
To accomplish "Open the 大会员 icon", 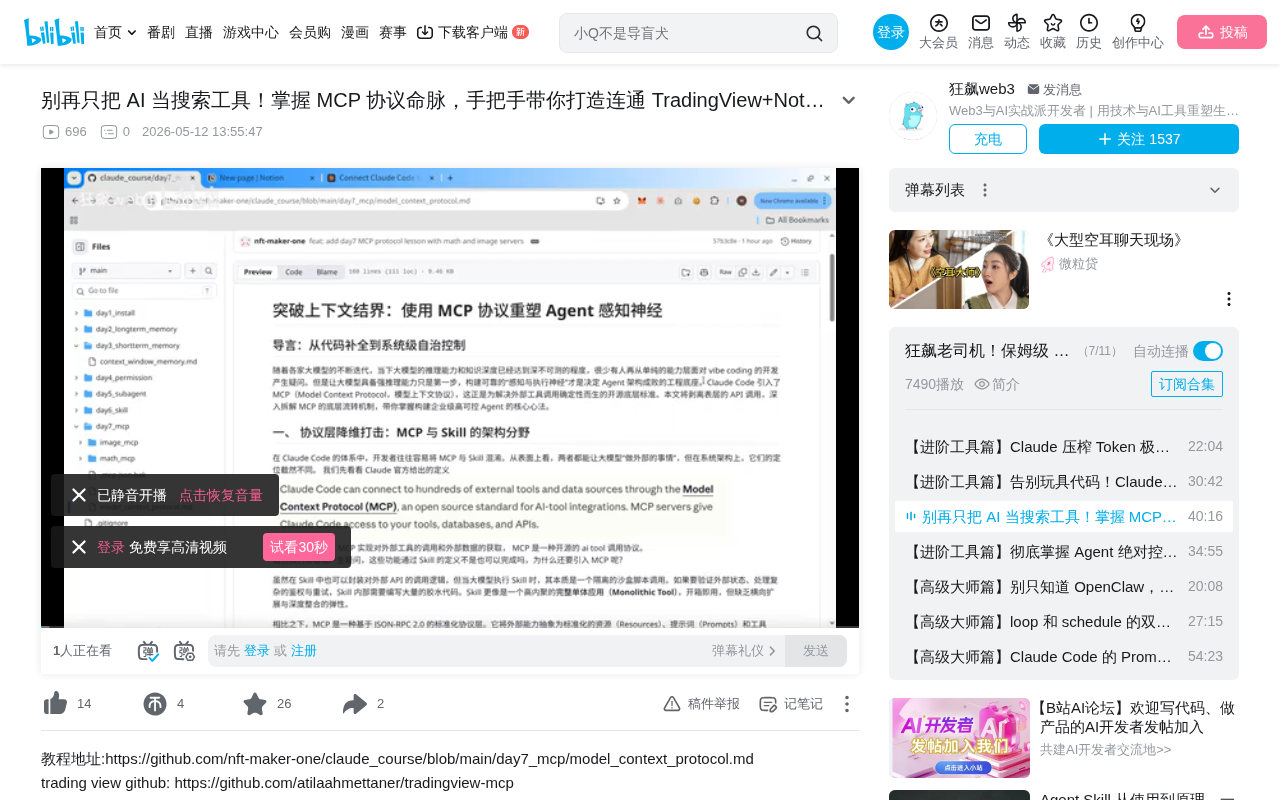I will coord(938,32).
